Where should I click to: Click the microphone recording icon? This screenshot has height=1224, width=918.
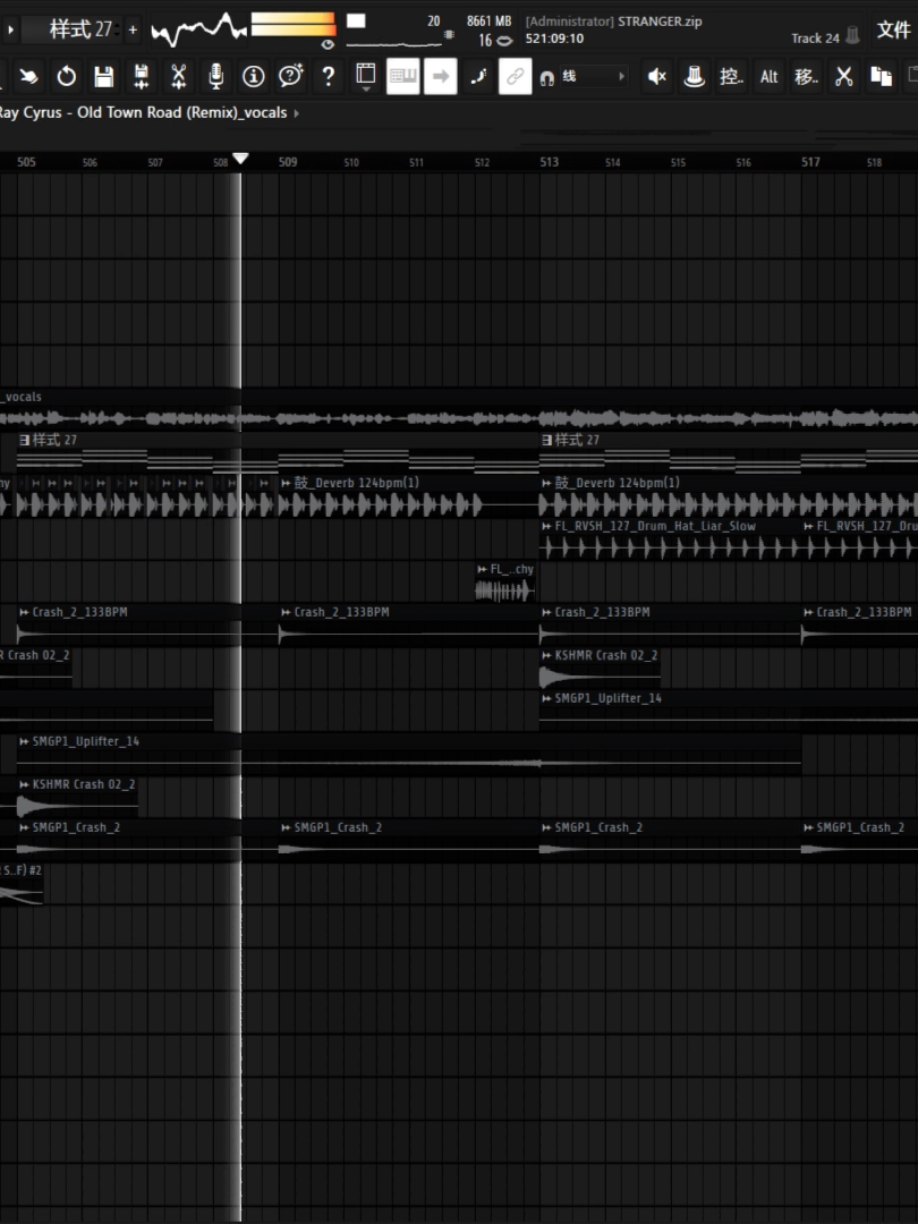tap(215, 76)
